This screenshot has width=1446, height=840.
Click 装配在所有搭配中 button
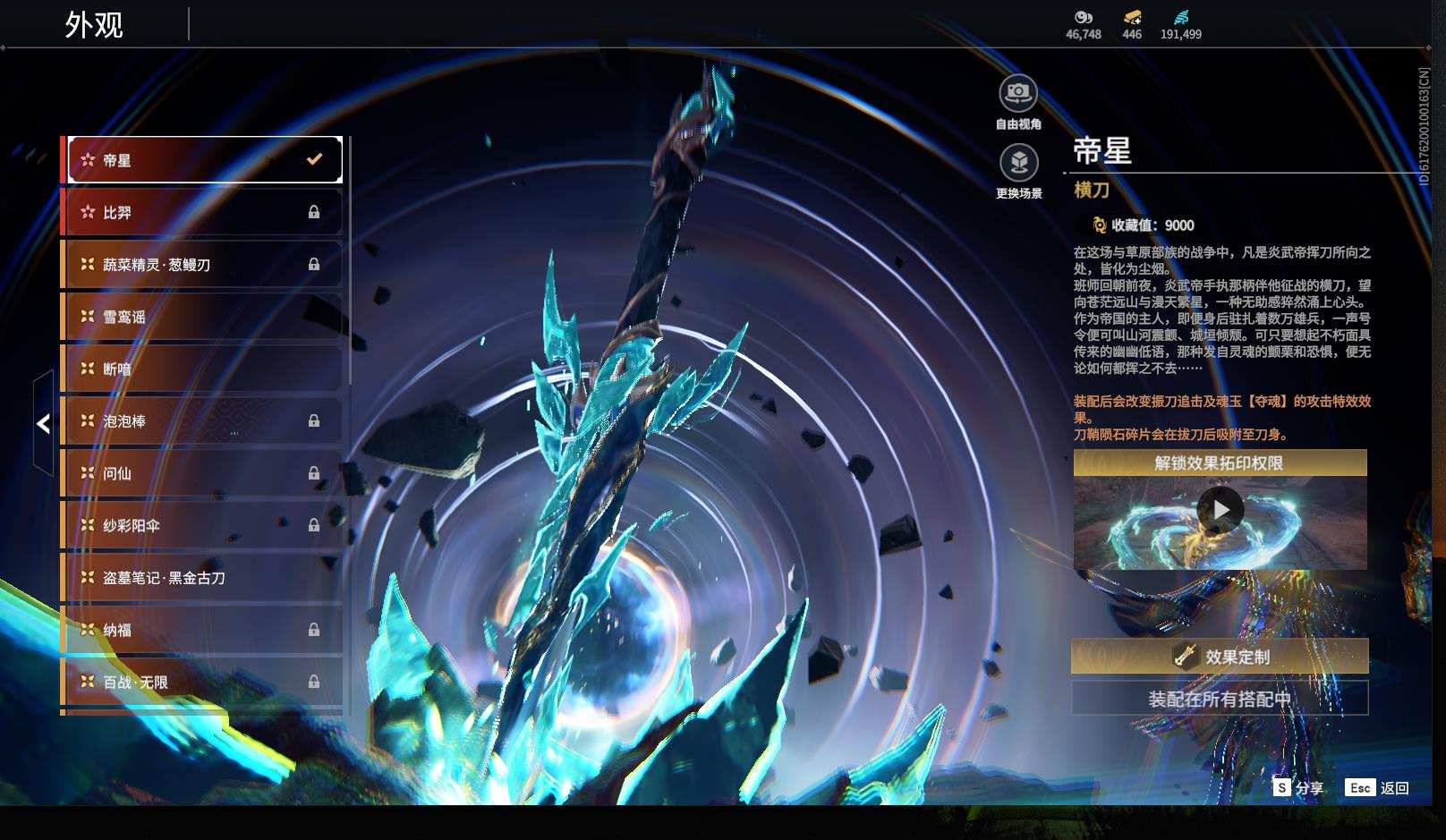click(1220, 699)
